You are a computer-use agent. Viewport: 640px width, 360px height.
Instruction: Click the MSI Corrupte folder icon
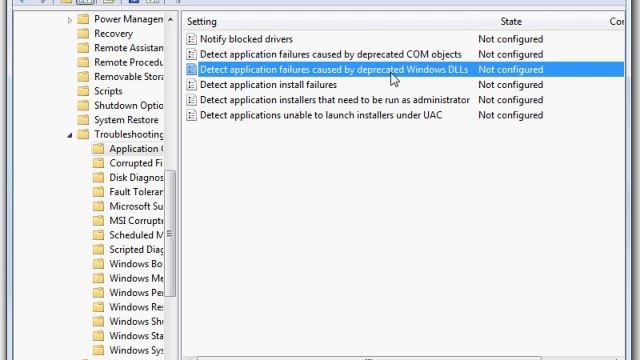tap(98, 221)
